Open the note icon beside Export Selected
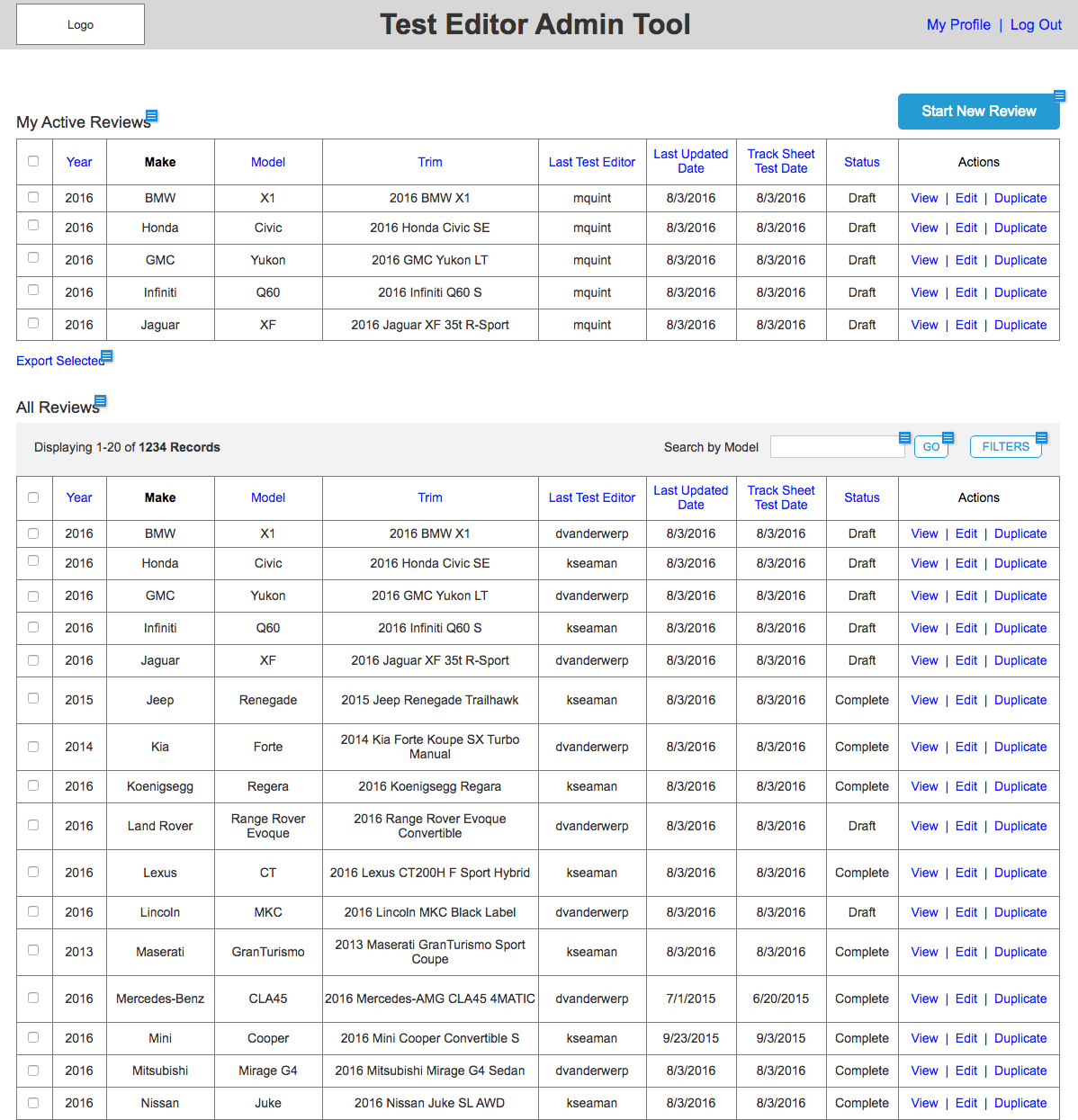The height and width of the screenshot is (1120, 1078). 107,356
